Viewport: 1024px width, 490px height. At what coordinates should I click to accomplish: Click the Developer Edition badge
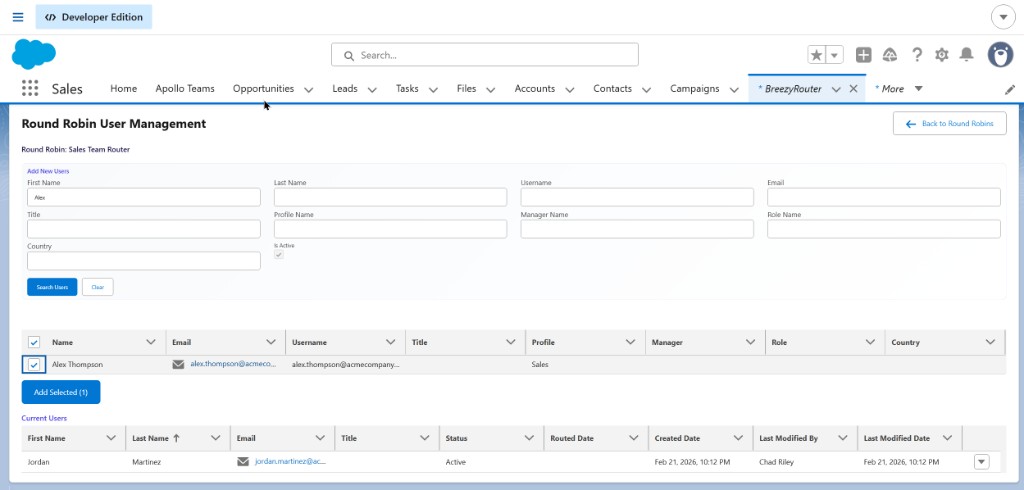click(x=94, y=17)
